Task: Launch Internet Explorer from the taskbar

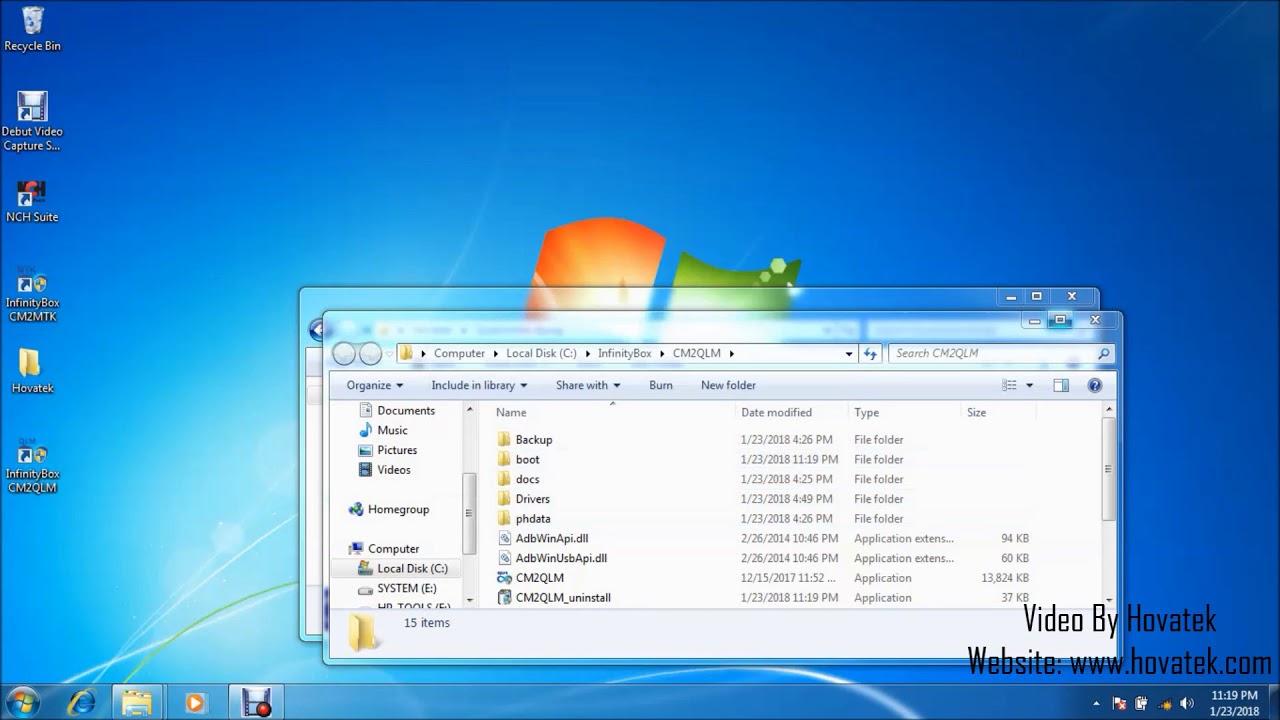Action: point(82,702)
